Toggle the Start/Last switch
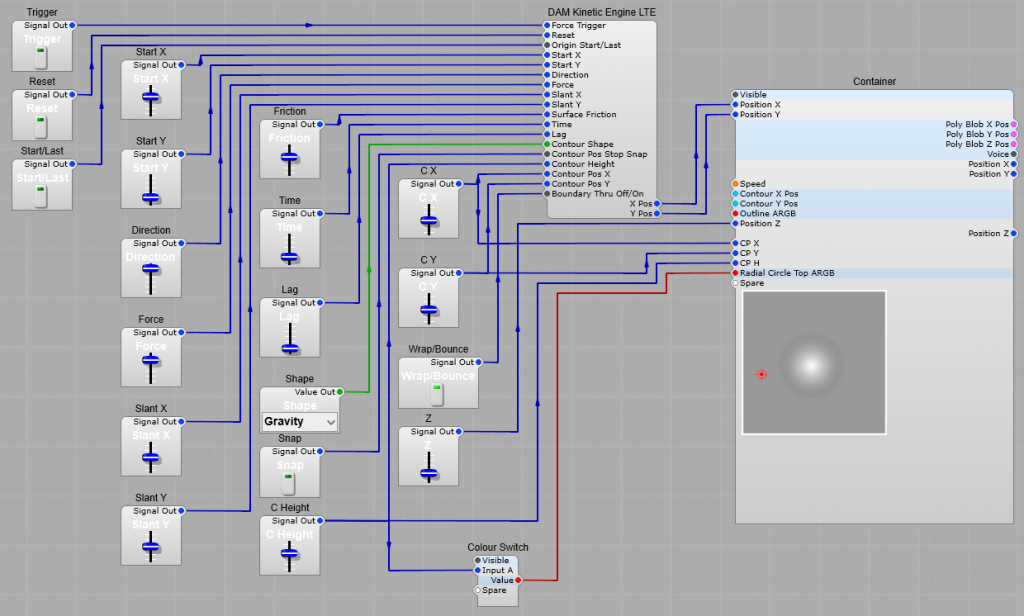The height and width of the screenshot is (616, 1024). (x=41, y=195)
